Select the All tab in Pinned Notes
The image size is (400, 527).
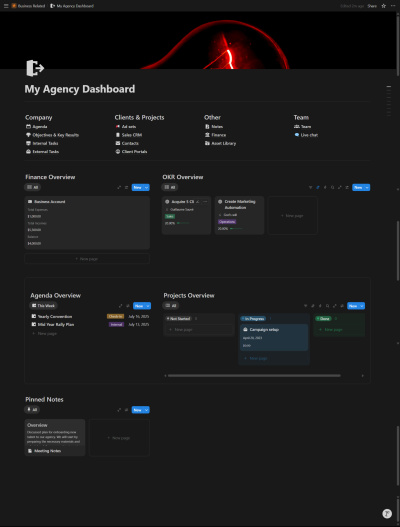pyautogui.click(x=32, y=410)
